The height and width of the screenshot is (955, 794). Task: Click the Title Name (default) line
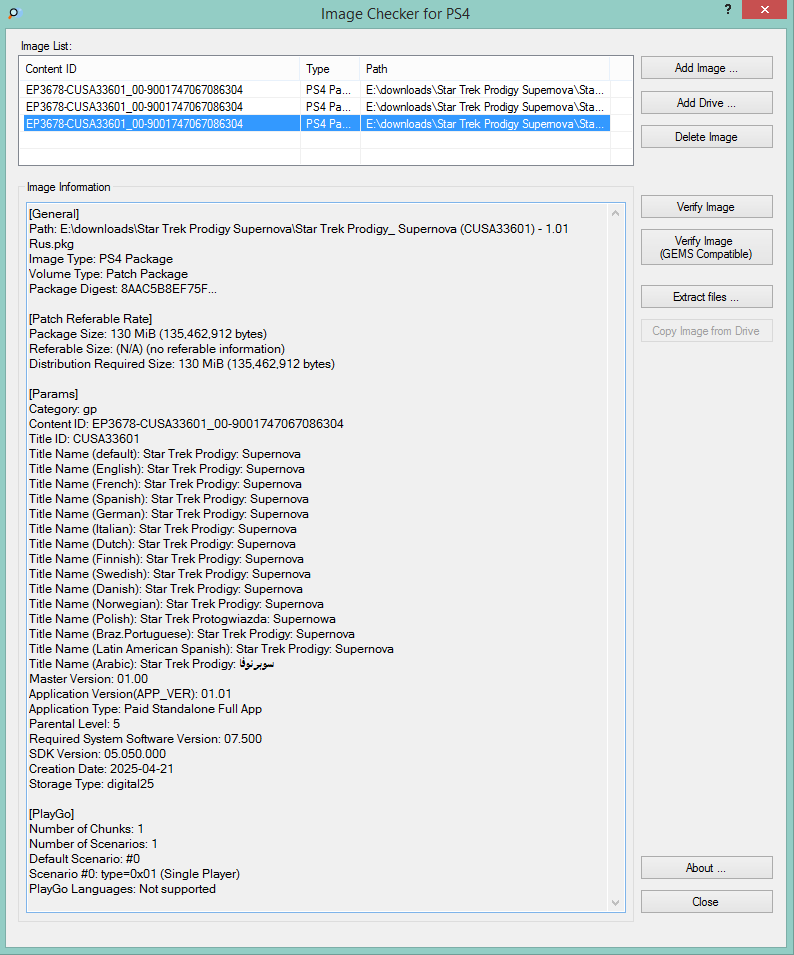[165, 454]
